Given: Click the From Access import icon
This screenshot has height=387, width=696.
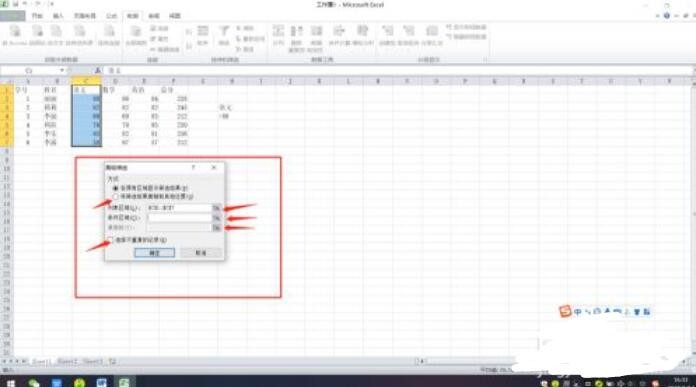Looking at the screenshot, I should point(15,32).
